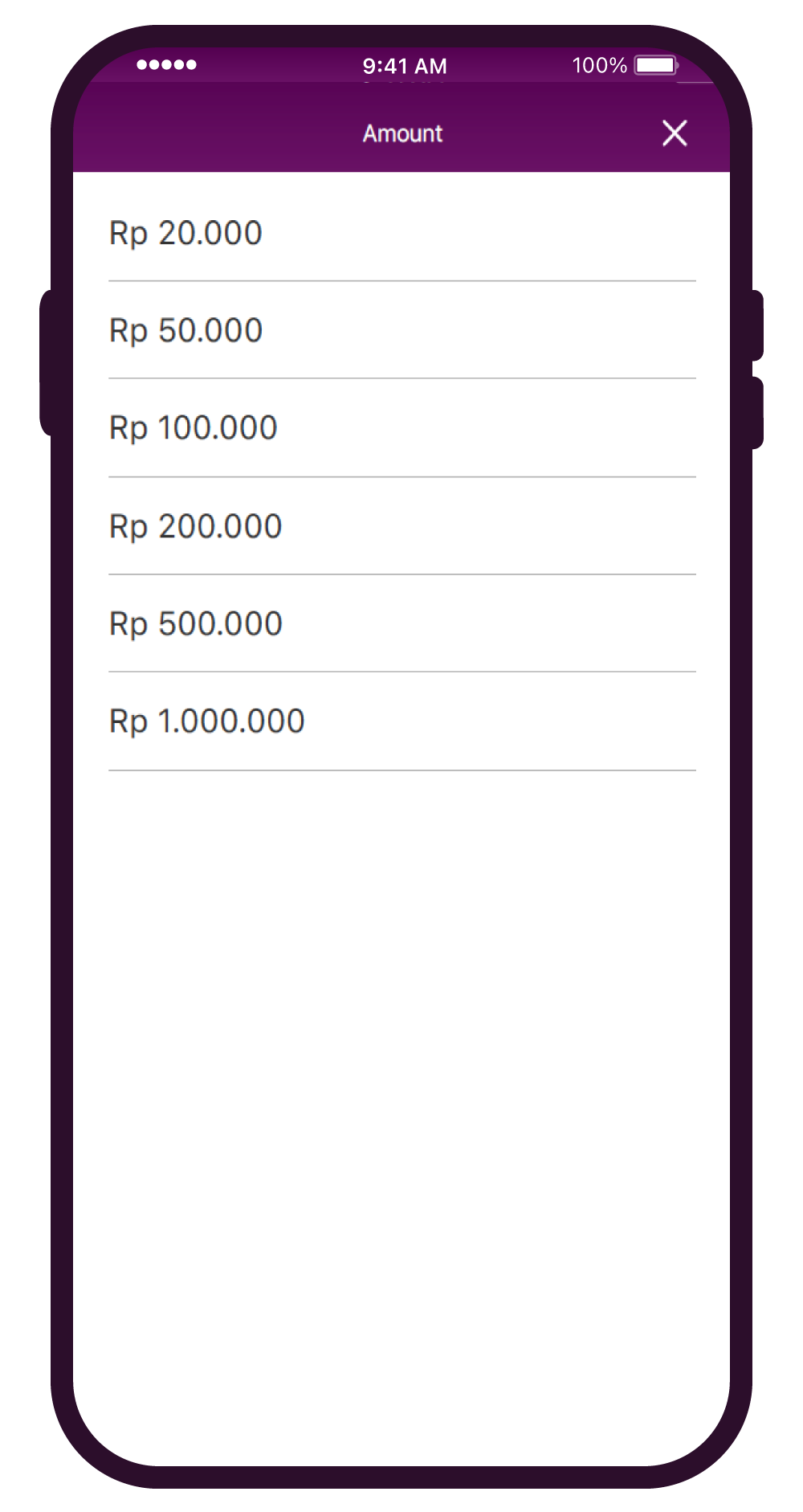The height and width of the screenshot is (1512, 803).
Task: Pick the Rp 100.000 option
Action: coord(193,427)
